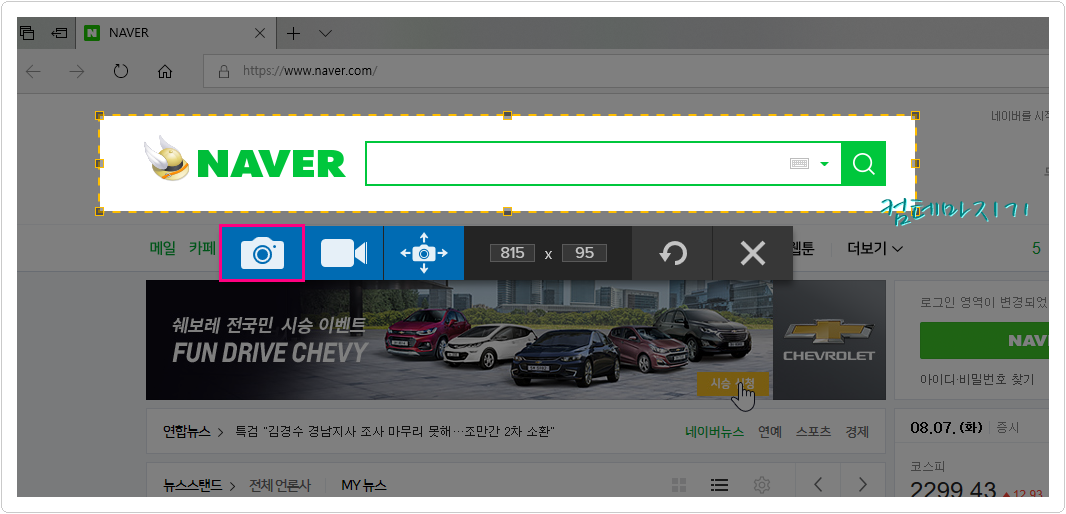Go to next newsstand page
The width and height of the screenshot is (1066, 514).
coord(863,484)
